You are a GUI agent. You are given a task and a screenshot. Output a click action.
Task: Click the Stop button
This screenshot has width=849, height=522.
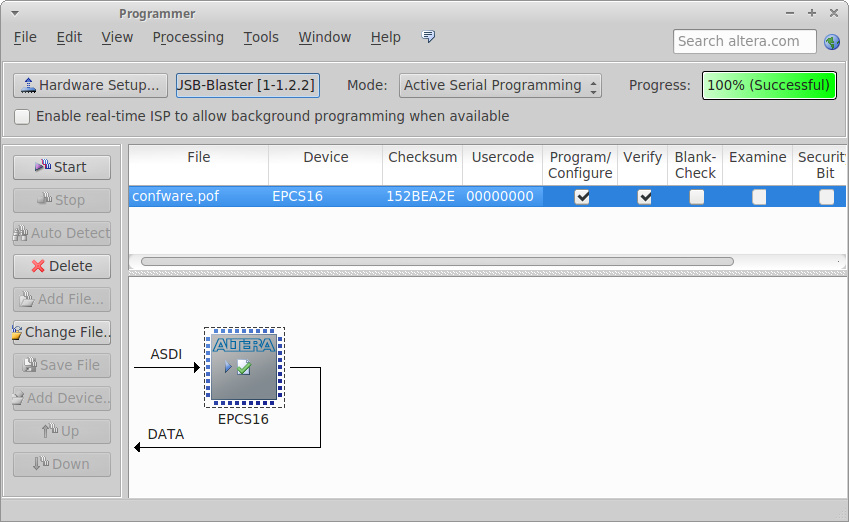pos(62,200)
